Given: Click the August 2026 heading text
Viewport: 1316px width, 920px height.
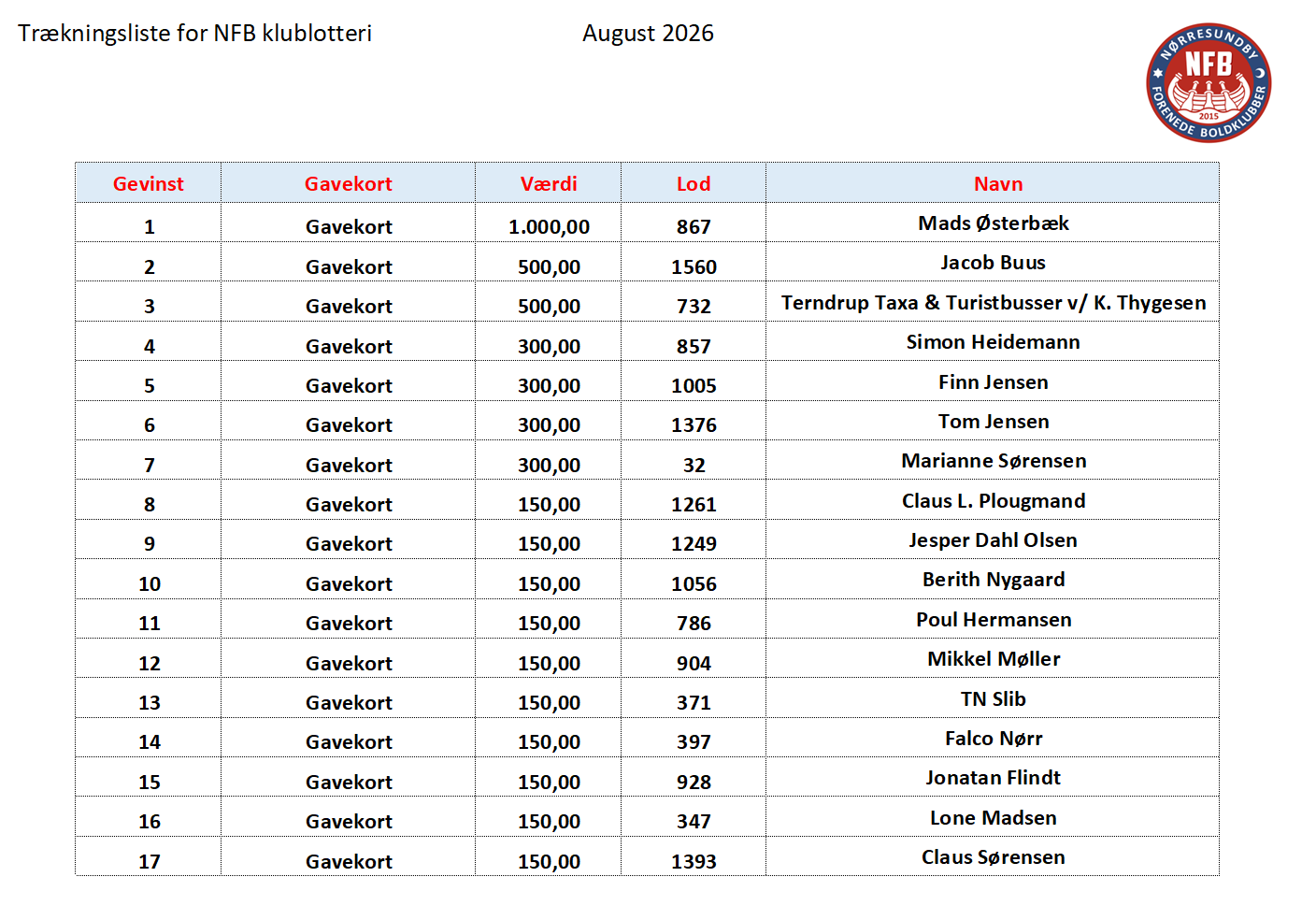Looking at the screenshot, I should pos(648,34).
